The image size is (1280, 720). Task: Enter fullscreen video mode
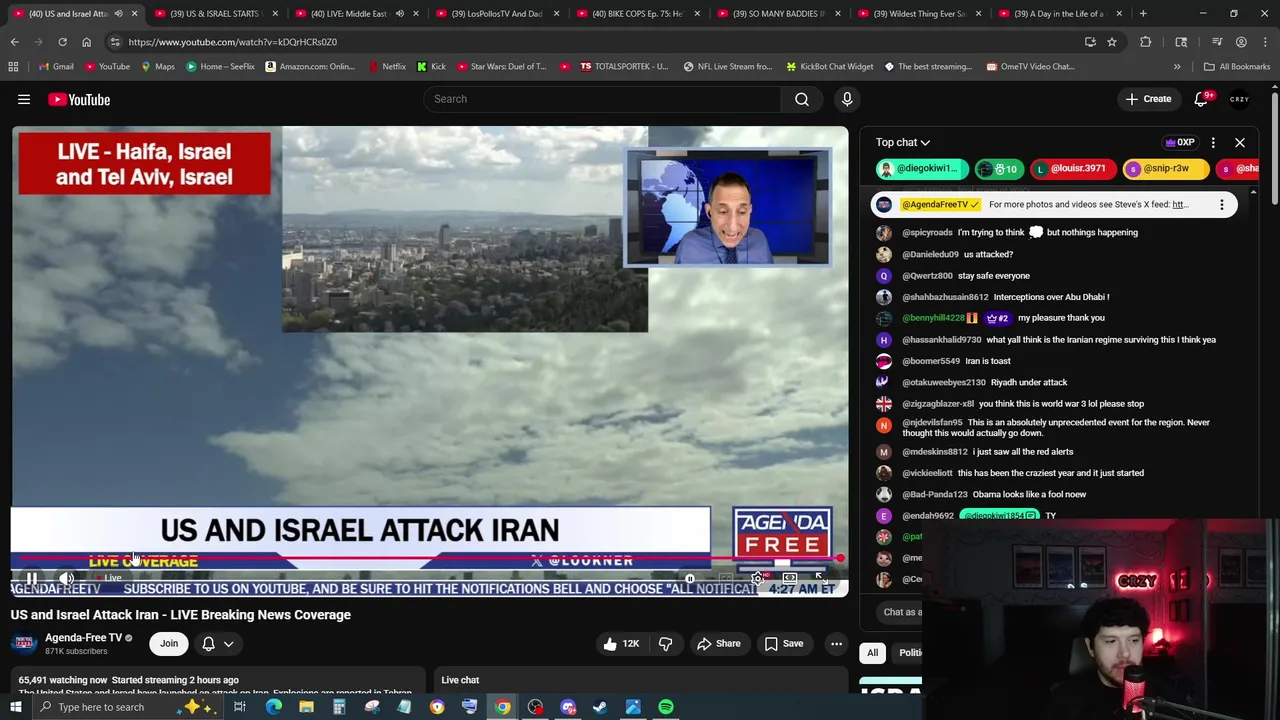[x=820, y=578]
